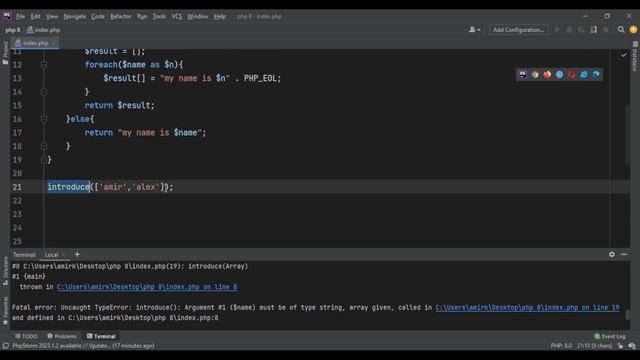Viewport: 640px width, 360px height.
Task: Open in PhpStorm built-in preview icon
Action: pyautogui.click(x=523, y=74)
